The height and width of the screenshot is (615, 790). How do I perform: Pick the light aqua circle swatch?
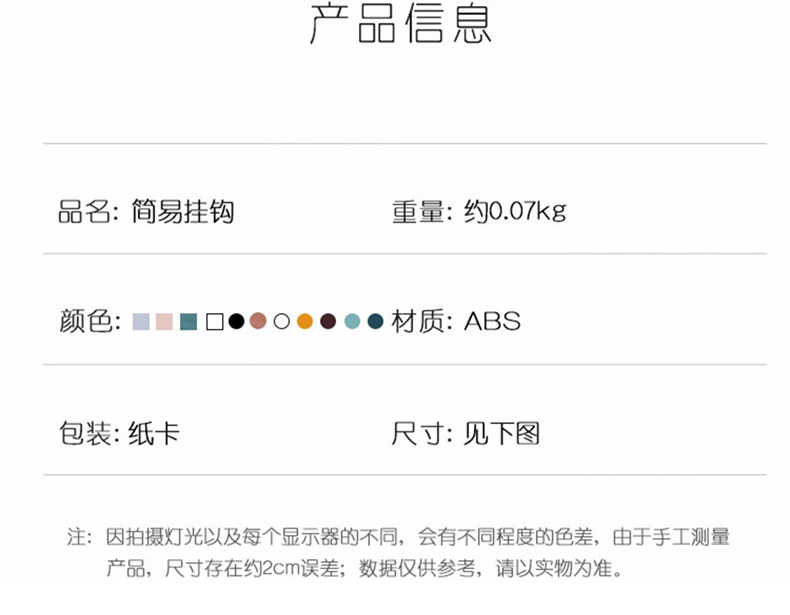coord(352,321)
